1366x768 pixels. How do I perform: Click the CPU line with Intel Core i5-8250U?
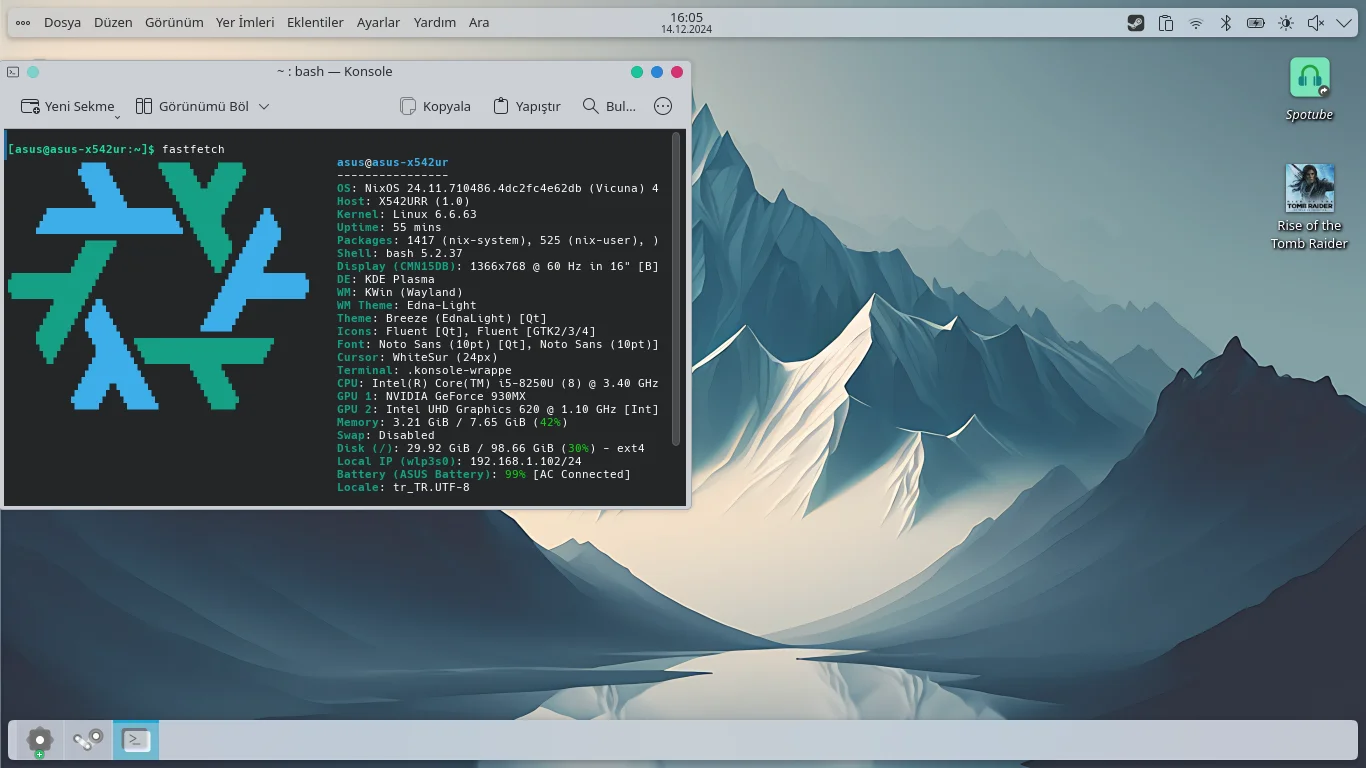click(x=498, y=383)
